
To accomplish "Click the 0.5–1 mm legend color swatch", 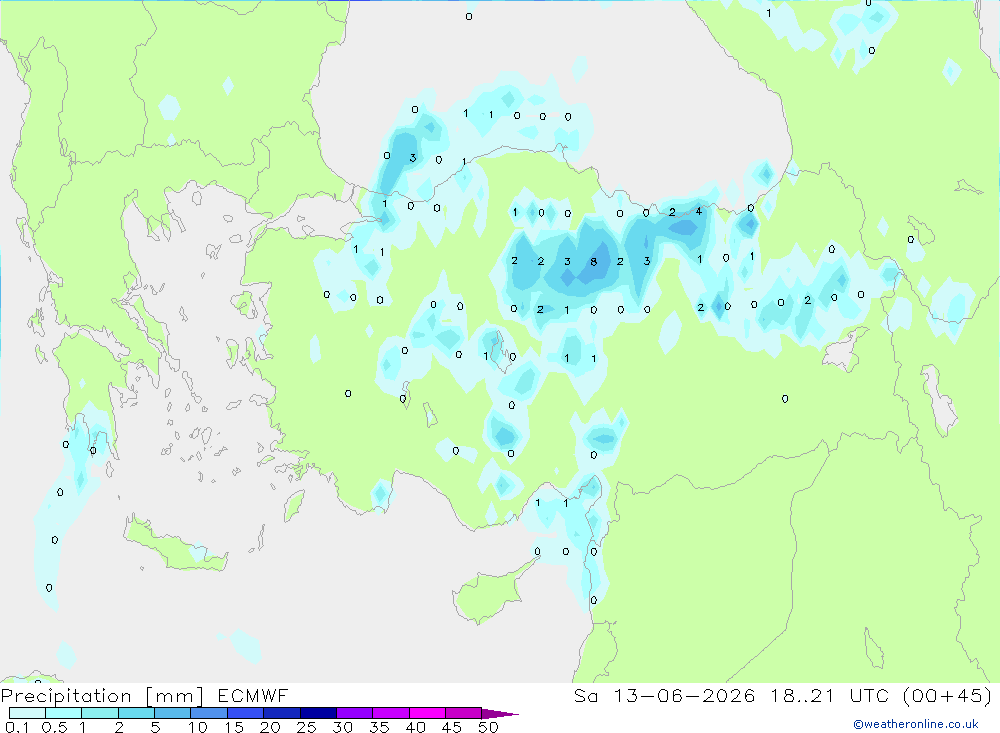I will [x=64, y=713].
